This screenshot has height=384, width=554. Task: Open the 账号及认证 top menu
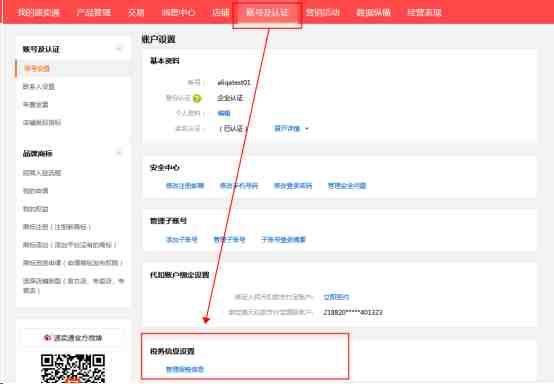pos(267,12)
